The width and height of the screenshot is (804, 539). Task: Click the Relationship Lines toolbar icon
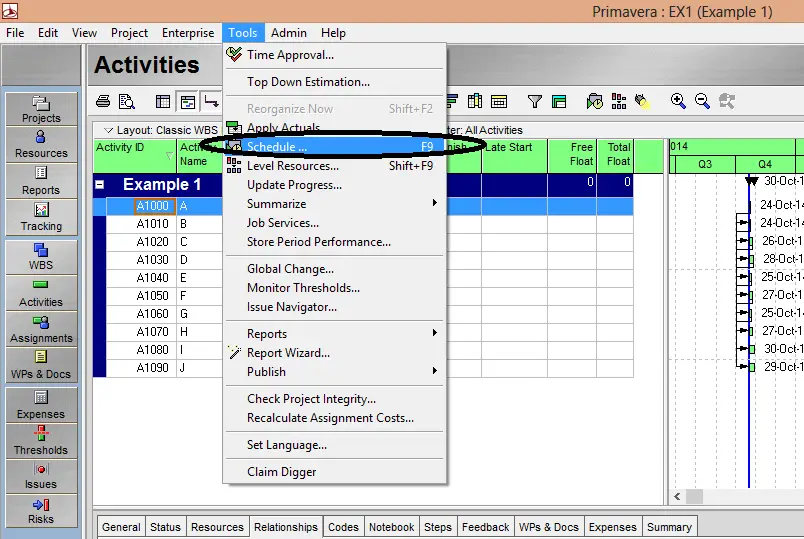coord(211,101)
